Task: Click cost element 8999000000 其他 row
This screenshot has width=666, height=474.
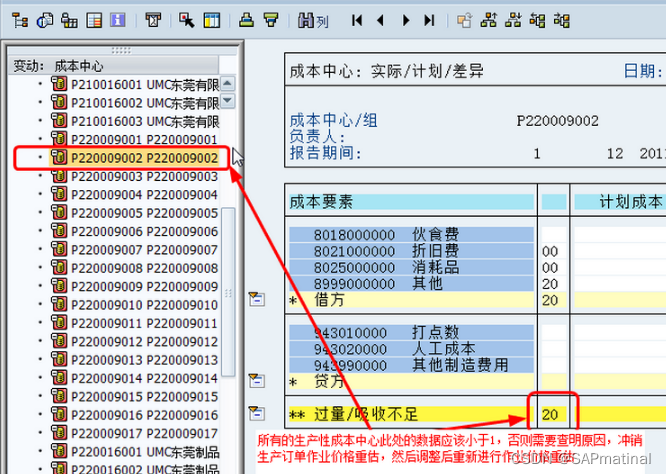Action: click(x=411, y=283)
